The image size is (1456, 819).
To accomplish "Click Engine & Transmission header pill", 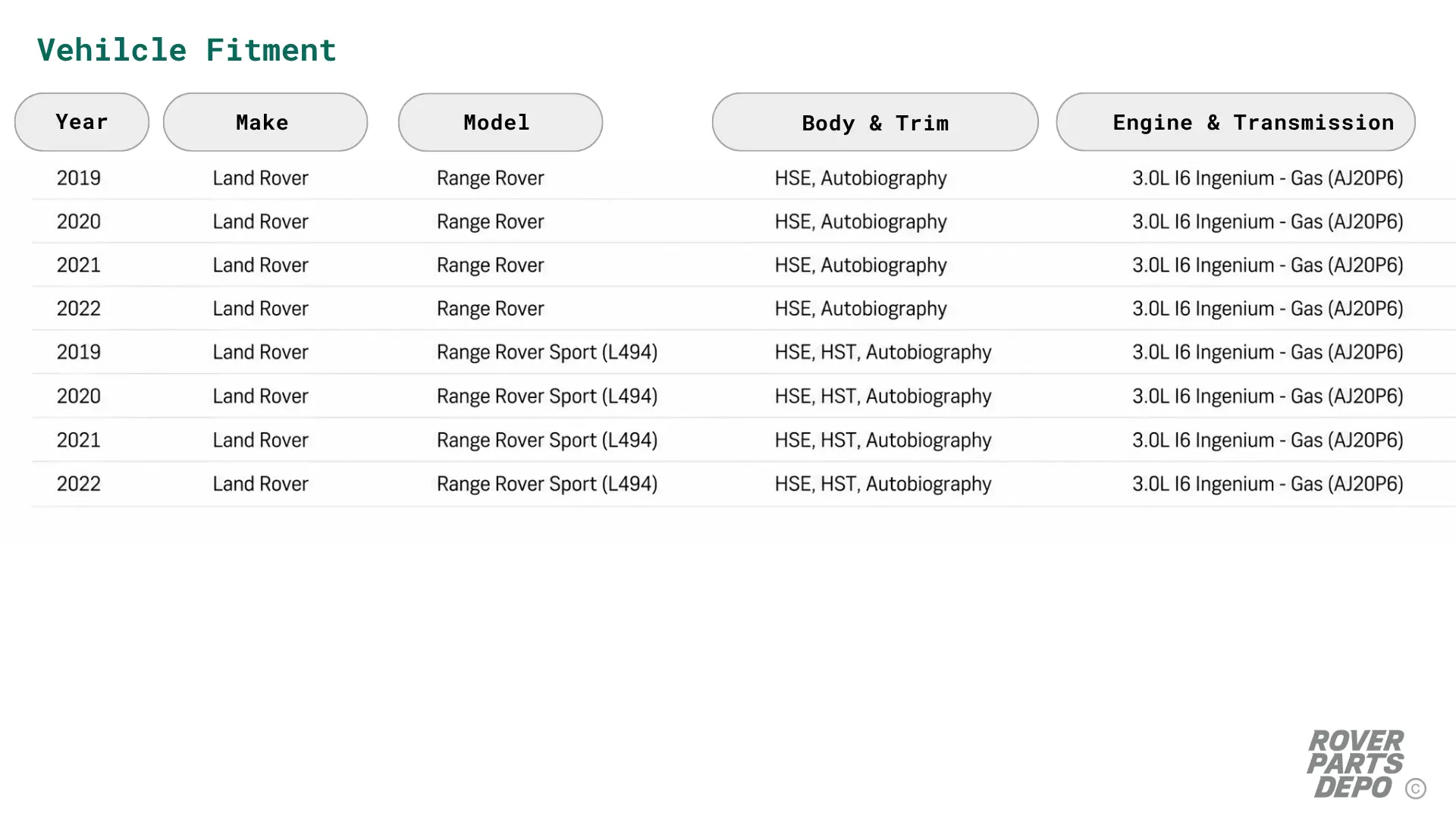I will click(1236, 122).
